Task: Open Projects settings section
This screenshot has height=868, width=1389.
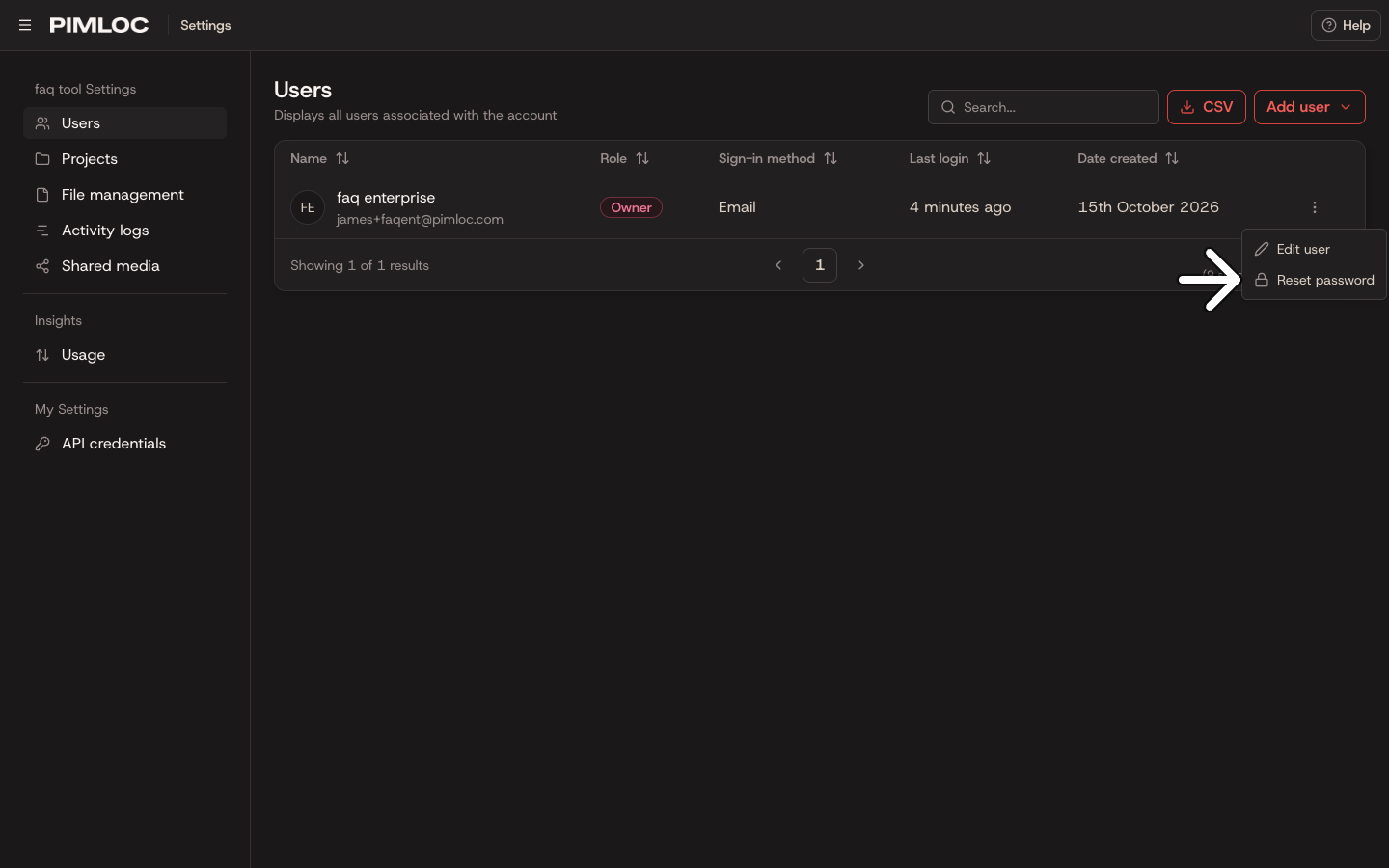Action: coord(124,159)
